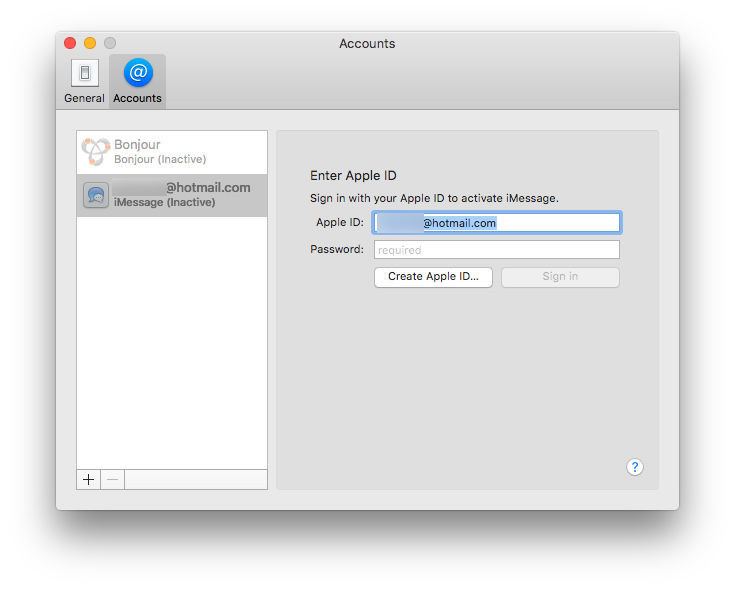Open help with the question mark button
The width and height of the screenshot is (735, 590).
click(634, 467)
